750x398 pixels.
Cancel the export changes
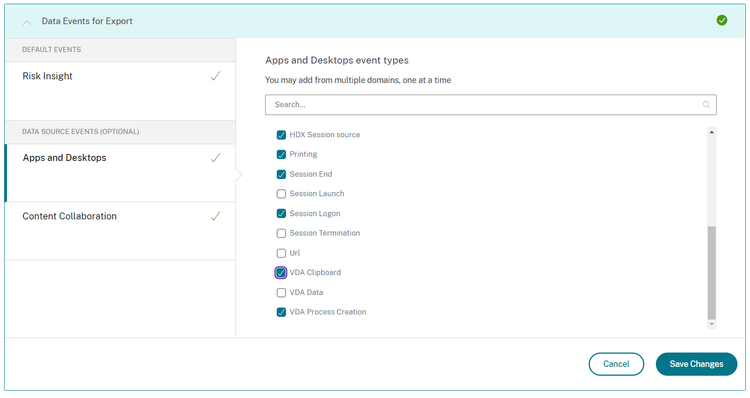click(x=616, y=364)
